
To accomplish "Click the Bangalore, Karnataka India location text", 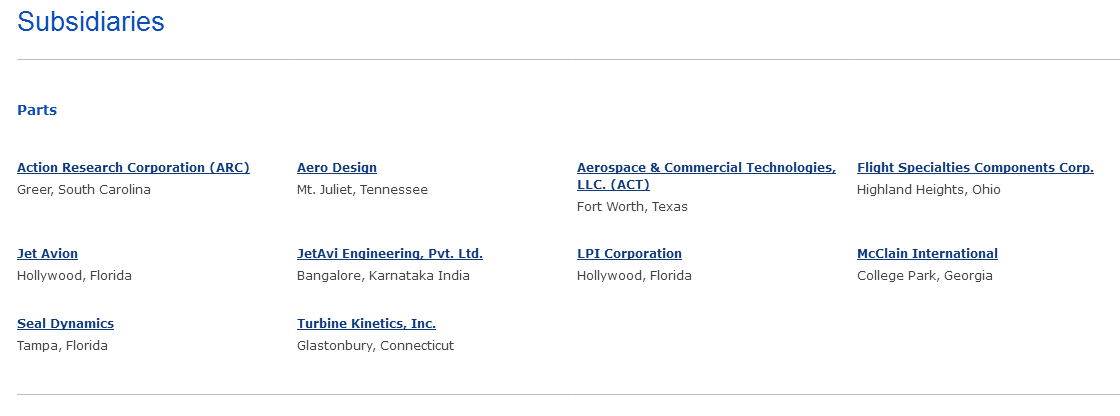I will pyautogui.click(x=384, y=276).
